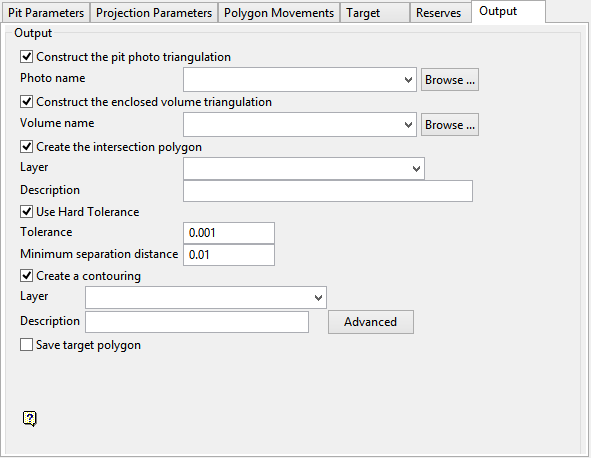The width and height of the screenshot is (591, 458).
Task: Click Browse button beside Volume name
Action: [450, 125]
